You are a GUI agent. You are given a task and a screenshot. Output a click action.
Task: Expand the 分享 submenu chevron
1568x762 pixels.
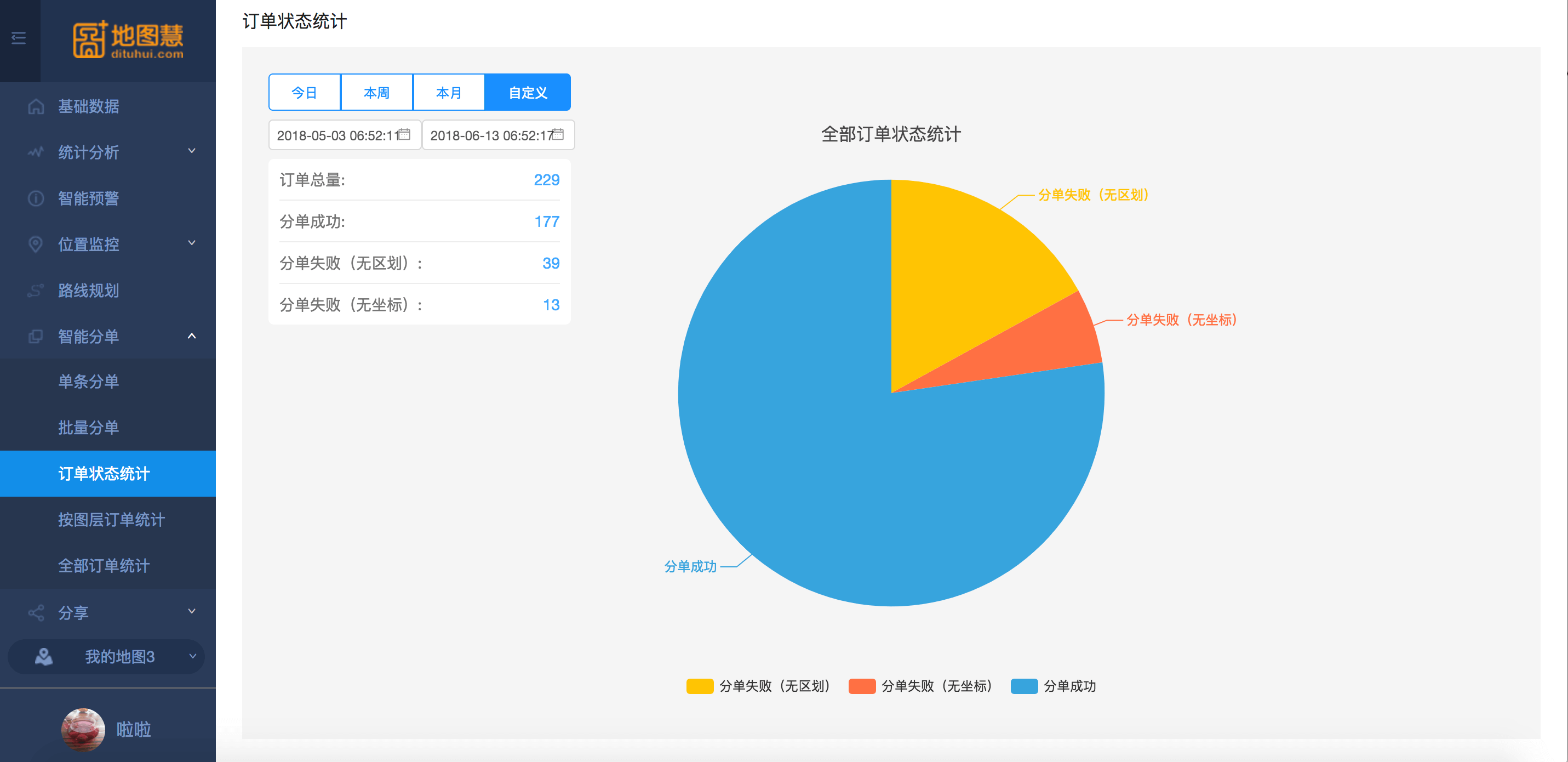coord(192,612)
